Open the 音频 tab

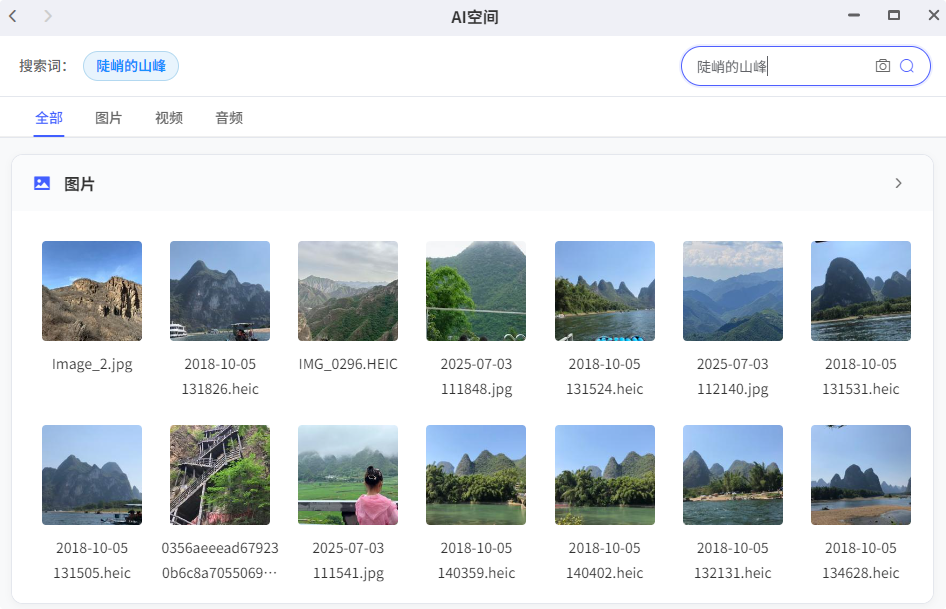click(x=229, y=118)
